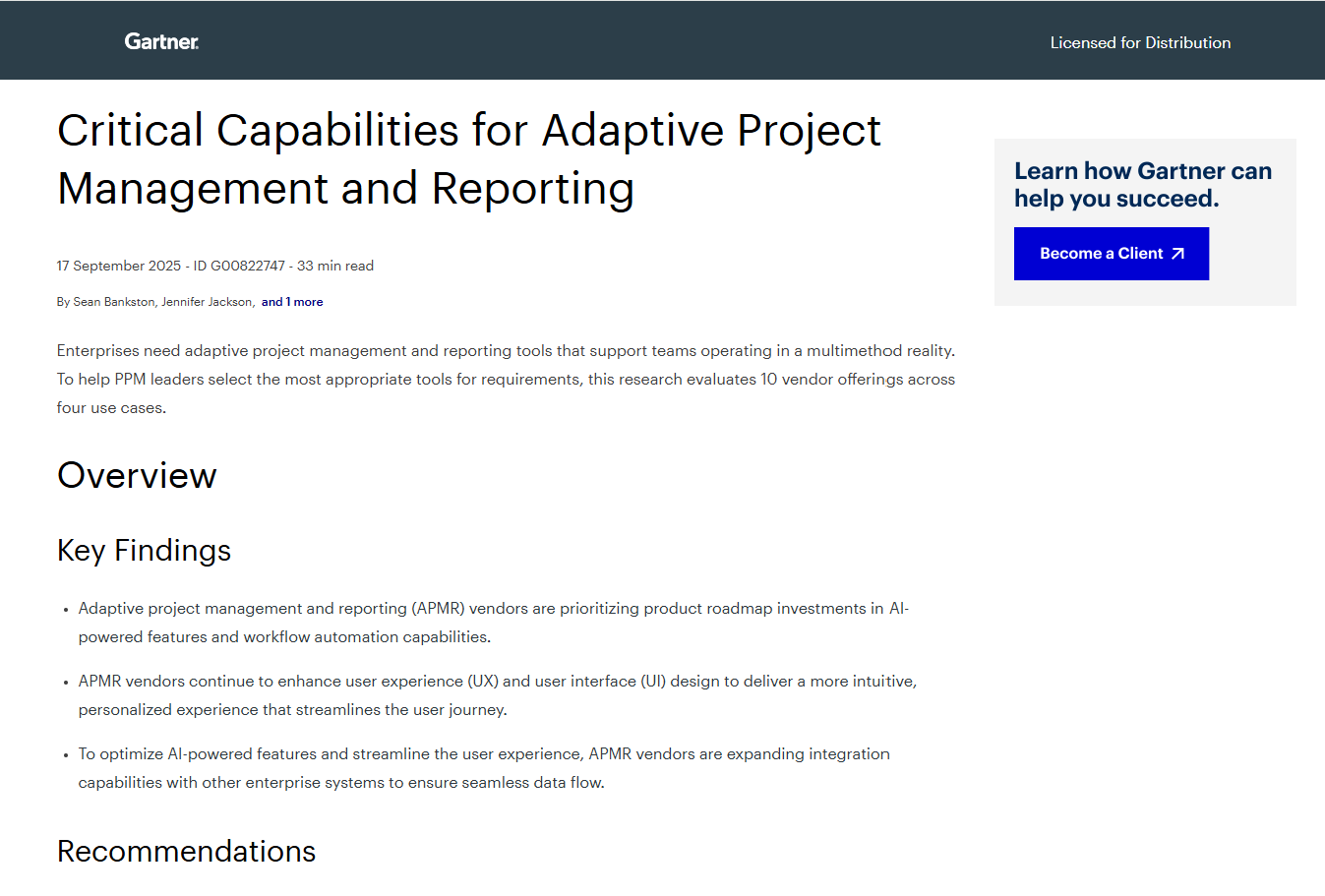Click the Gartner logo in the header

pos(160,41)
